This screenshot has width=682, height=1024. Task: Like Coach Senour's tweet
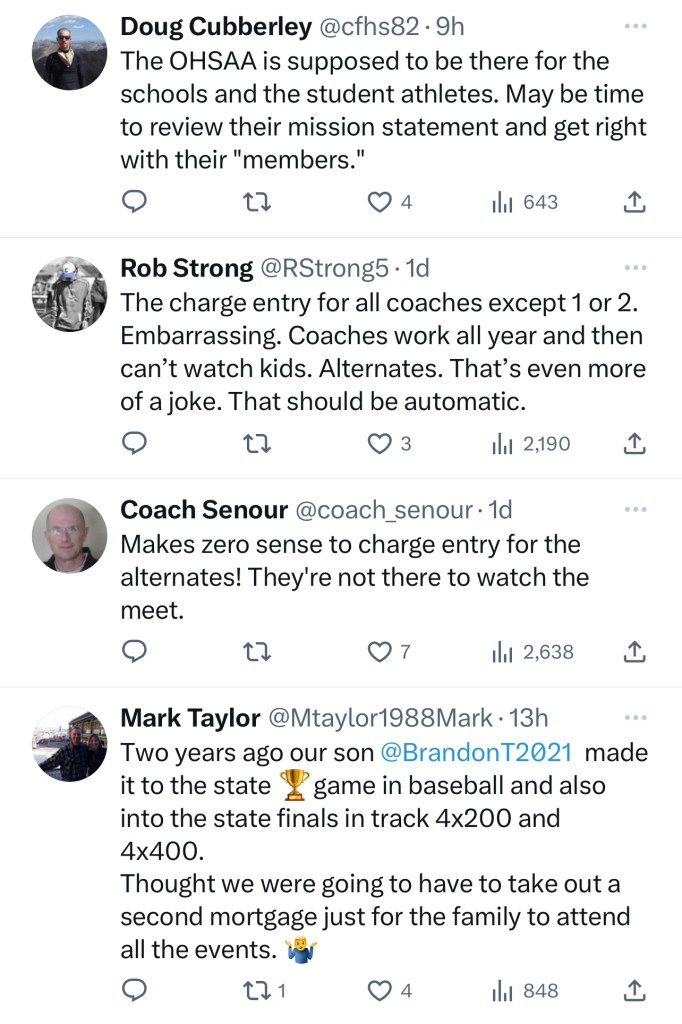pyautogui.click(x=380, y=652)
